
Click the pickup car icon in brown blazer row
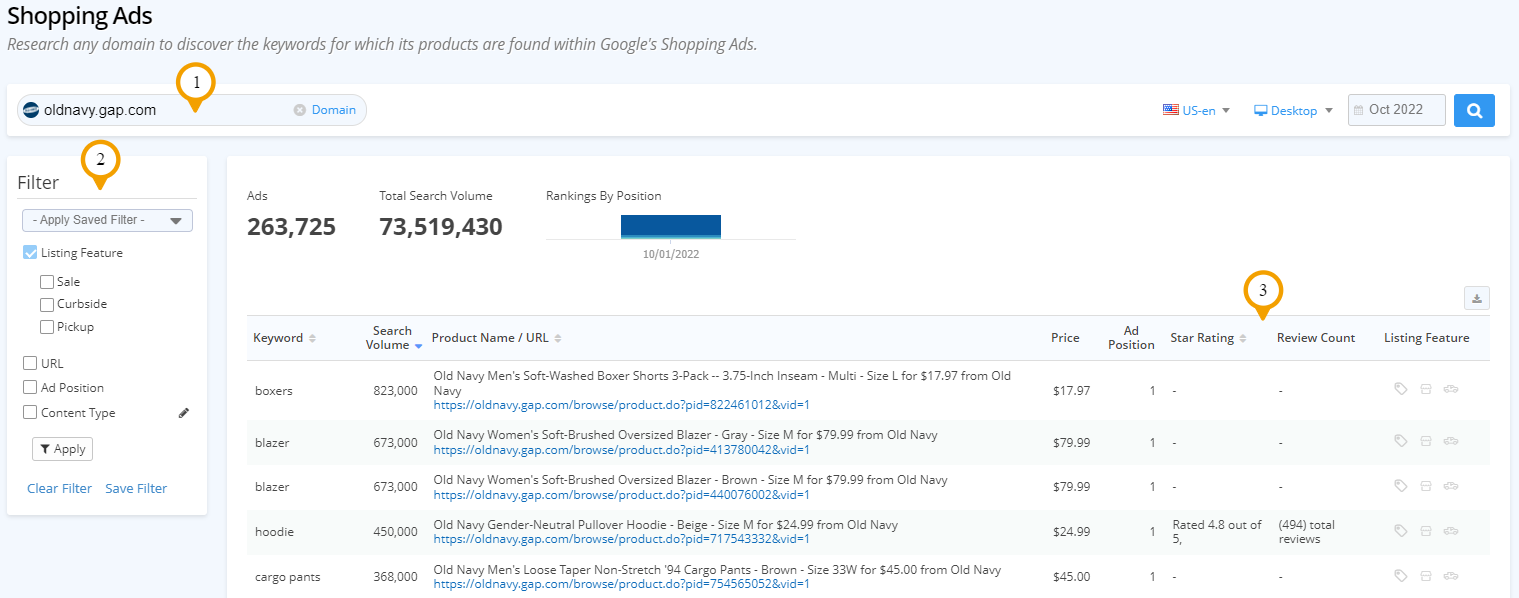pos(1451,485)
